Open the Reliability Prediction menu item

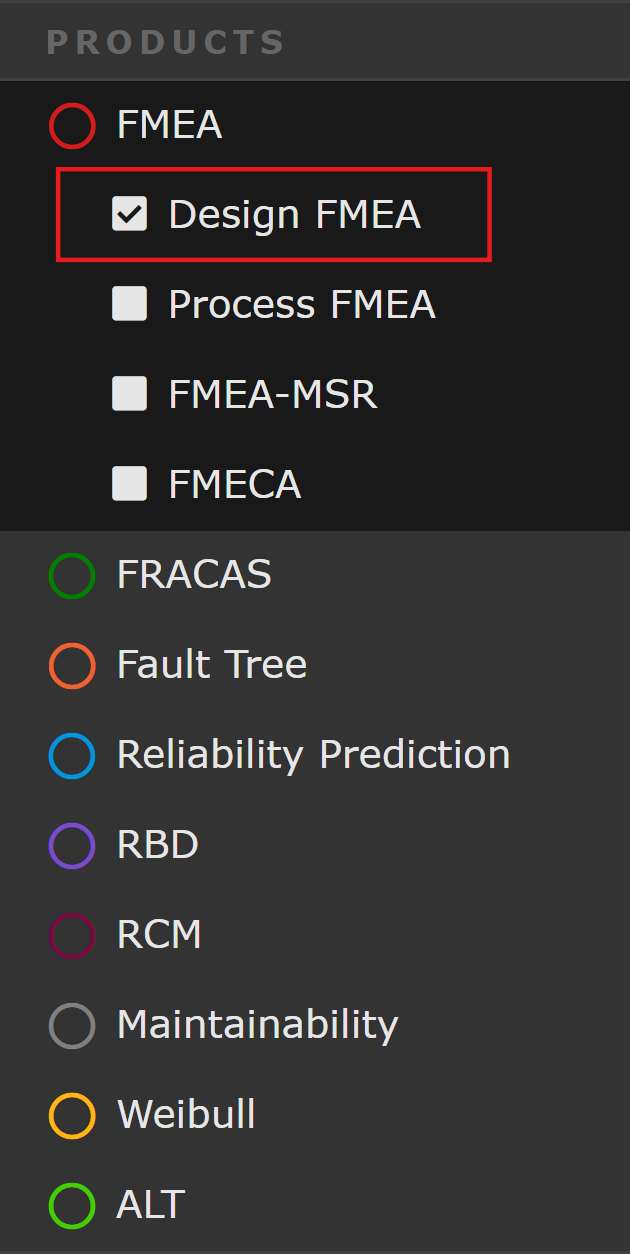pyautogui.click(x=313, y=755)
